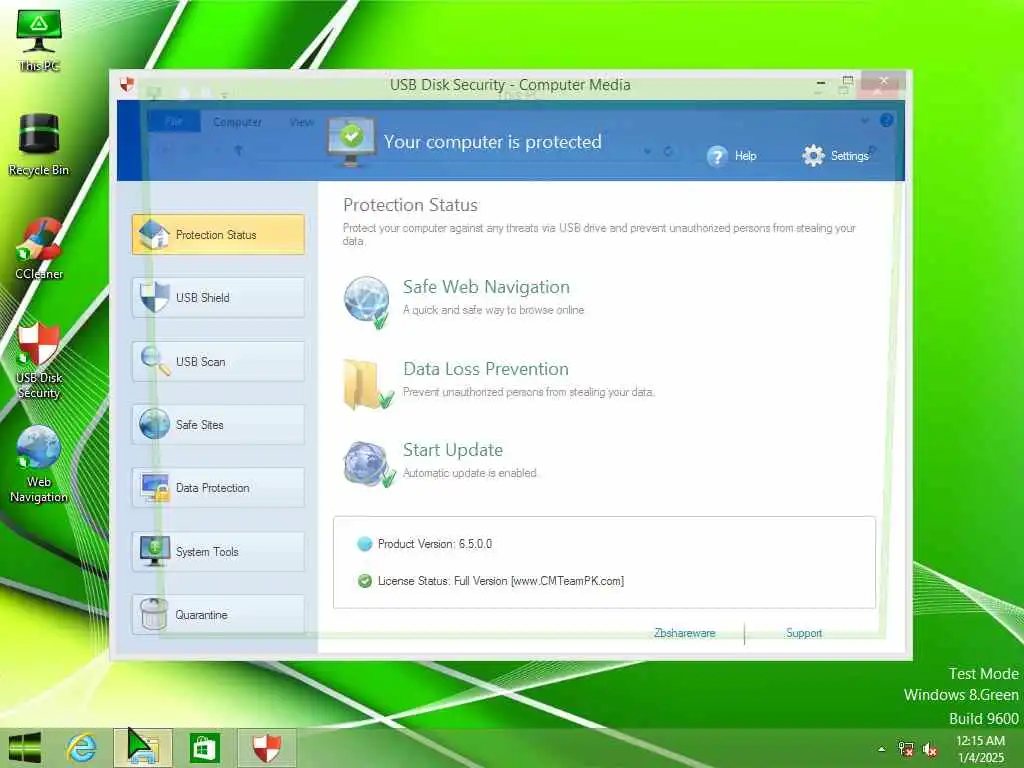Click the Product Version: 6.5.0.0 text

[435, 543]
